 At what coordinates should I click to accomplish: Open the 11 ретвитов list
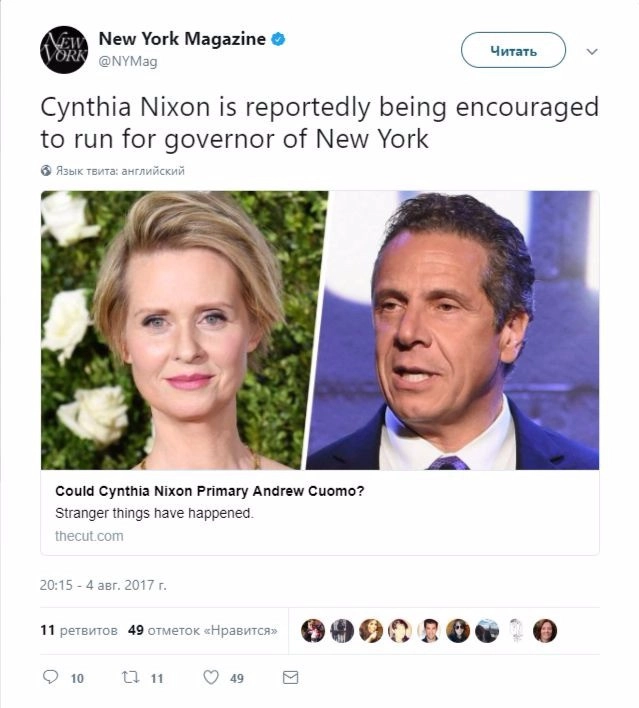(79, 630)
